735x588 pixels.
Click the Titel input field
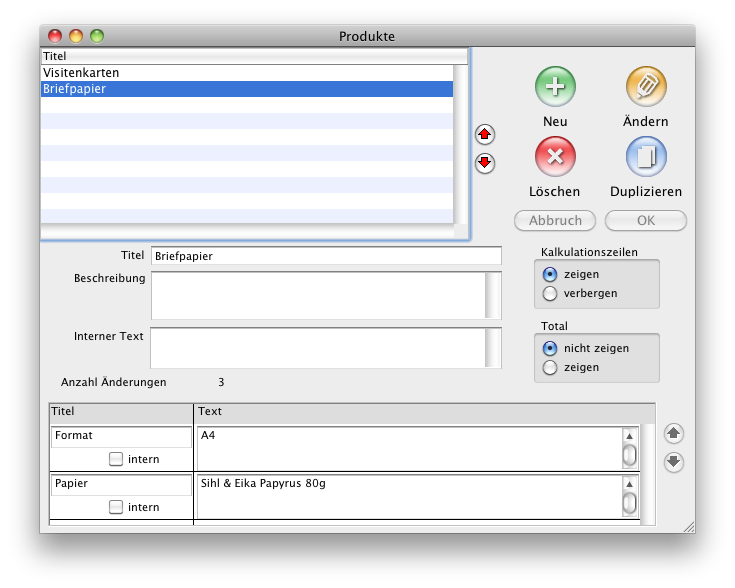[325, 256]
